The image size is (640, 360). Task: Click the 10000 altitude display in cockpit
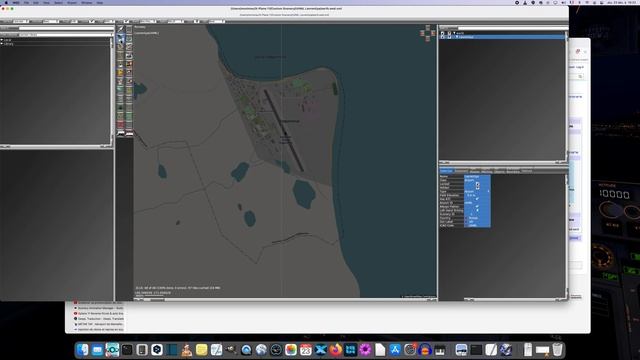coord(614,194)
